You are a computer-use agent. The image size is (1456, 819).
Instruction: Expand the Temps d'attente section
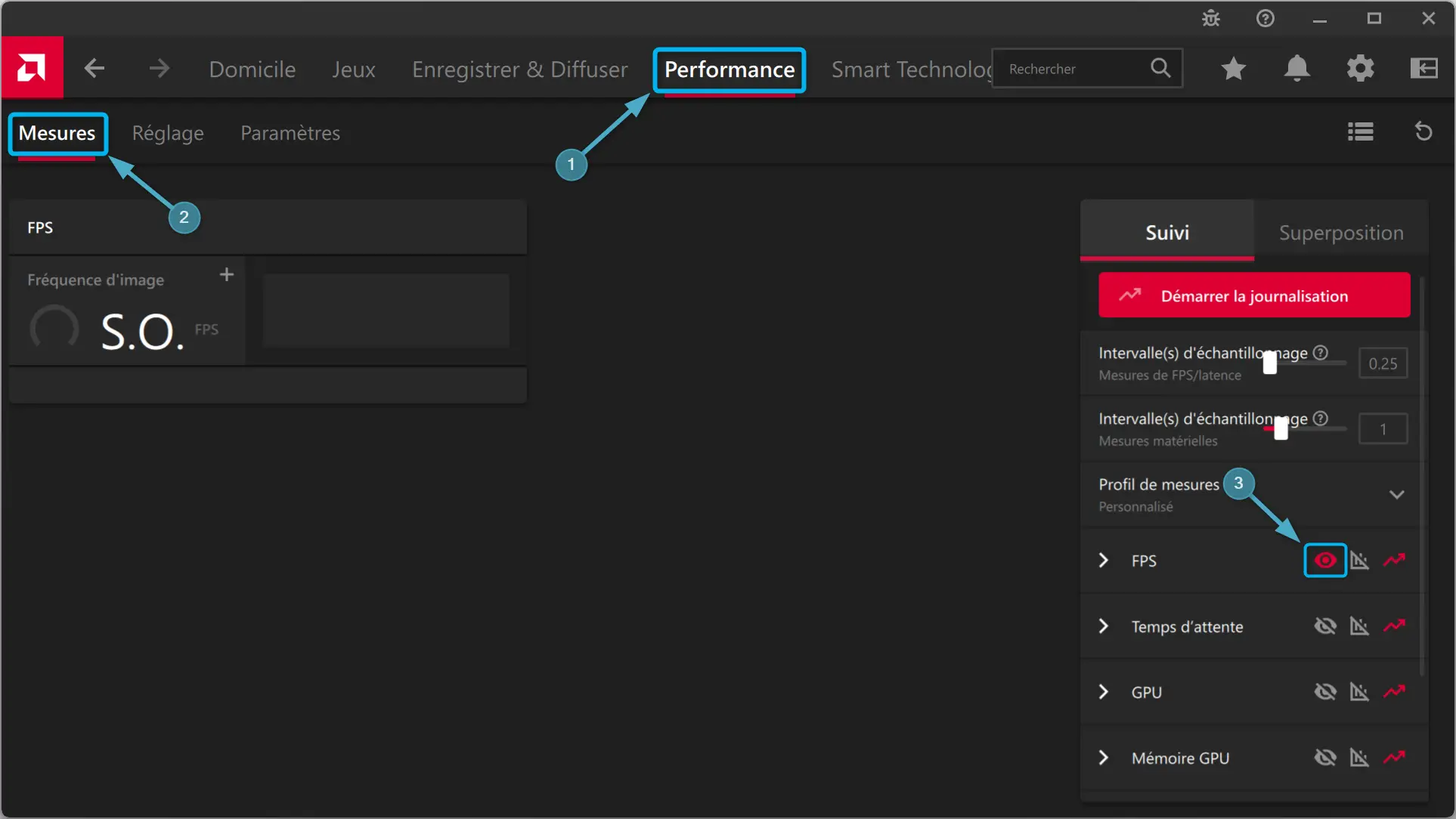click(1103, 626)
